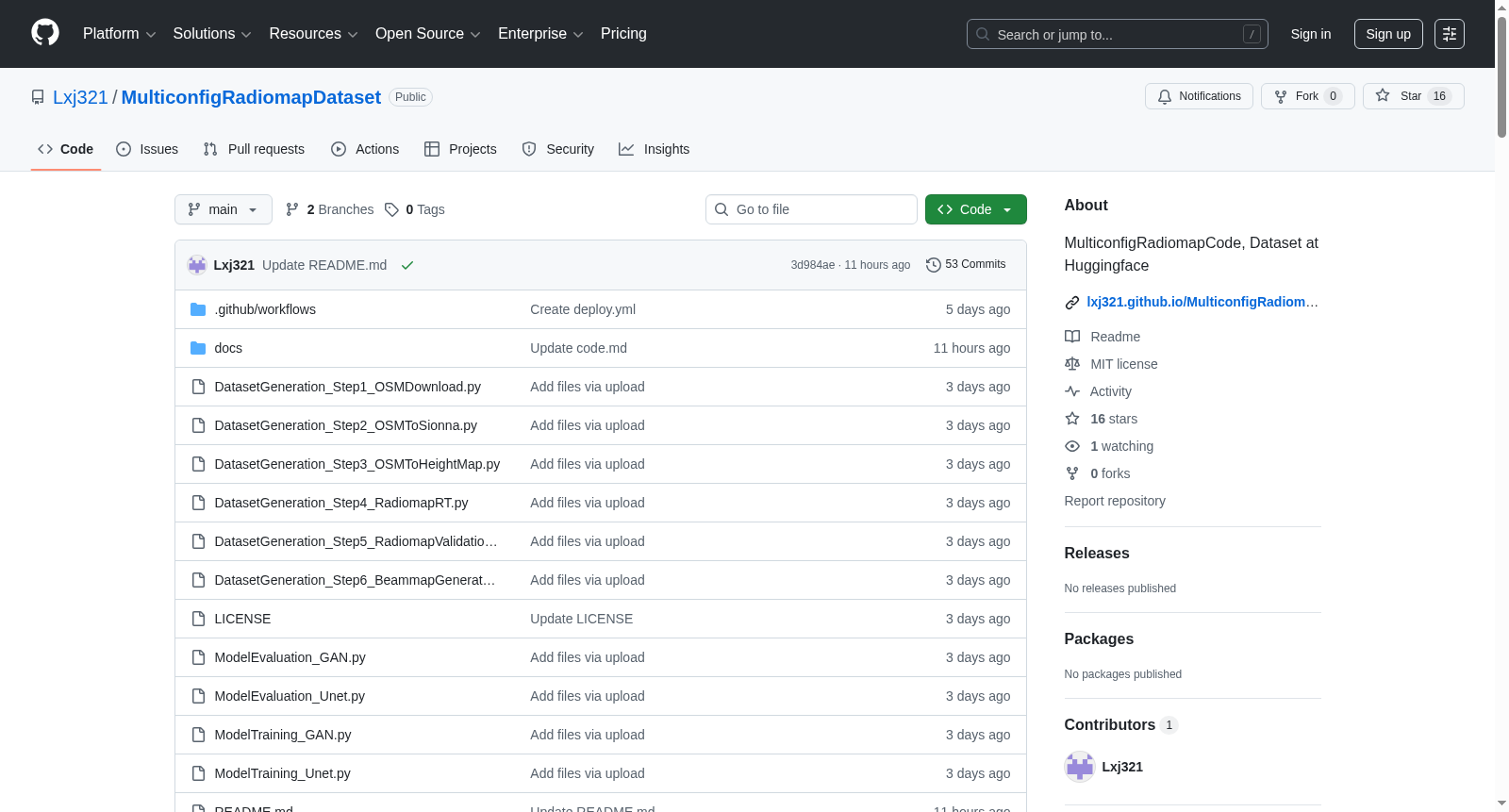1509x812 pixels.
Task: Open the command palette settings icon
Action: (1450, 34)
